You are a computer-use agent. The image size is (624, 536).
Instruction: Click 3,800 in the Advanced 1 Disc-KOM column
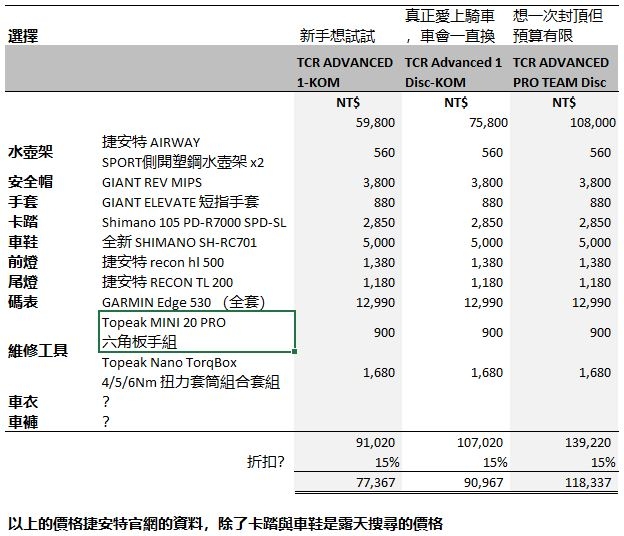point(487,183)
